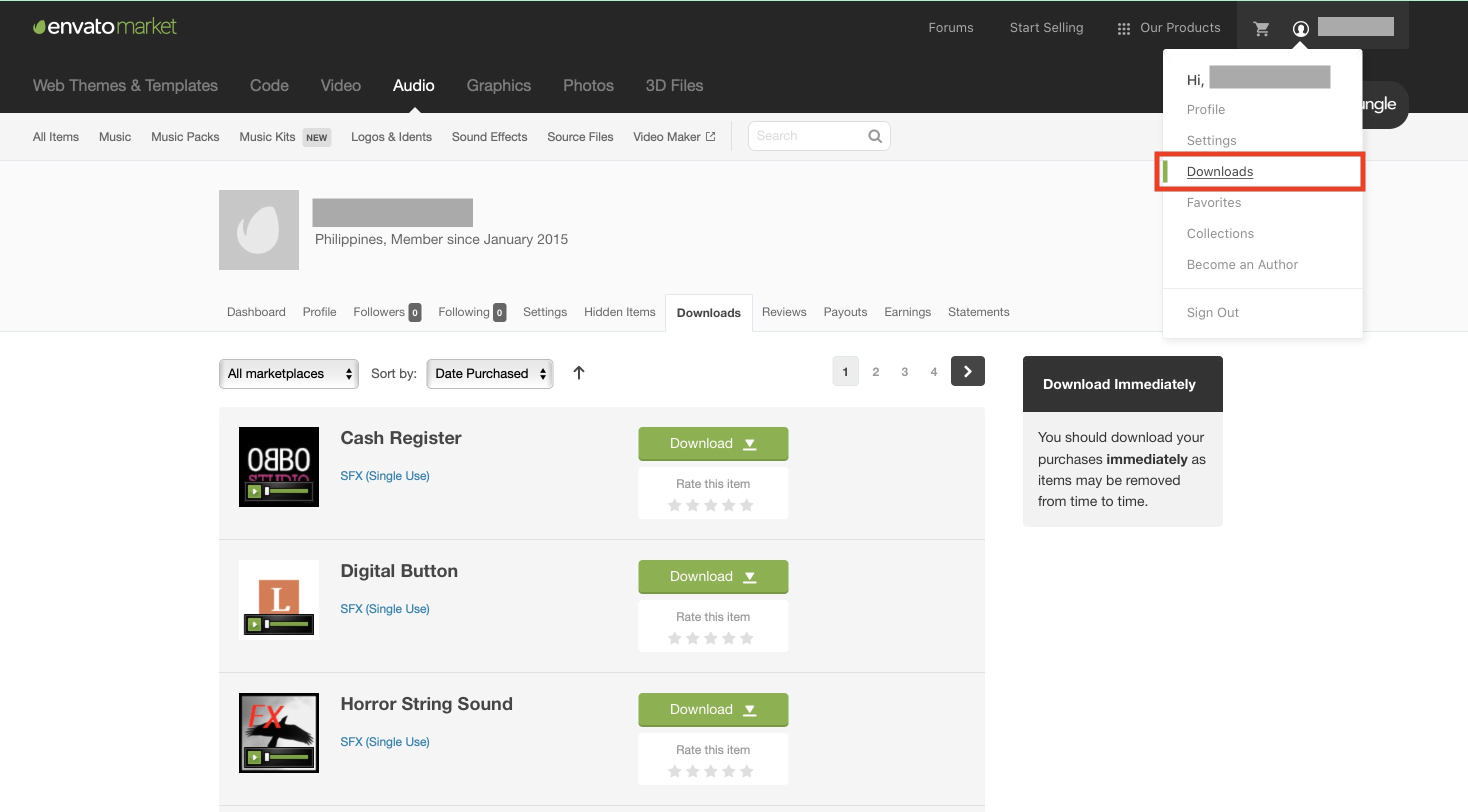This screenshot has width=1468, height=812.
Task: Open the Download menu for Horror String Sound
Action: point(712,709)
